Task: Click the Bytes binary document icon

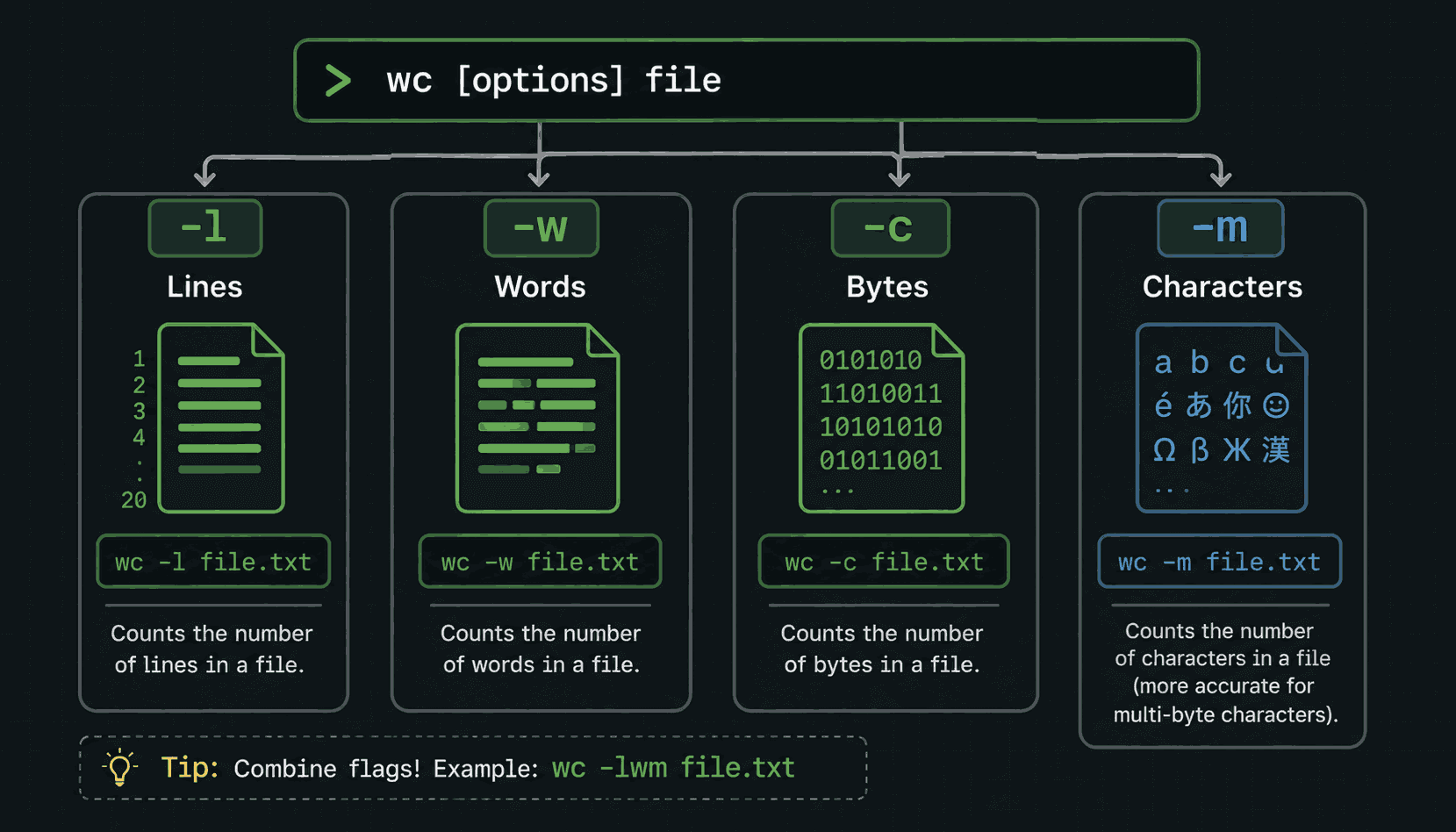Action: click(882, 418)
